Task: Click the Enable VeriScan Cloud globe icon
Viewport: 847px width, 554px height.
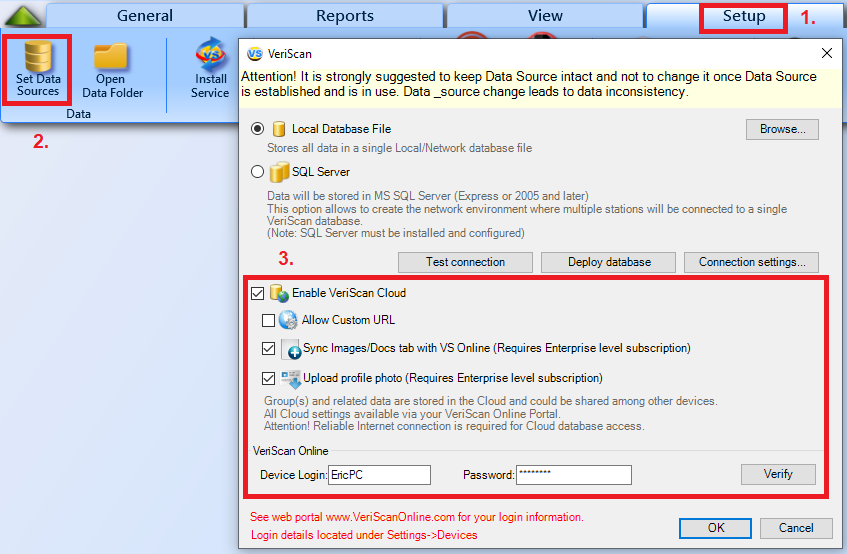Action: [x=279, y=293]
